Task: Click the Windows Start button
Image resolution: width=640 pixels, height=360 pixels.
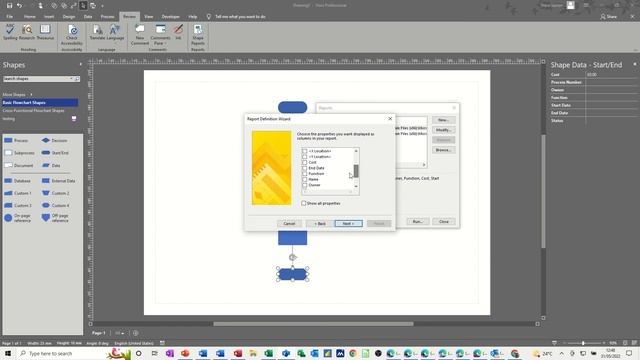Action: pyautogui.click(x=8, y=353)
